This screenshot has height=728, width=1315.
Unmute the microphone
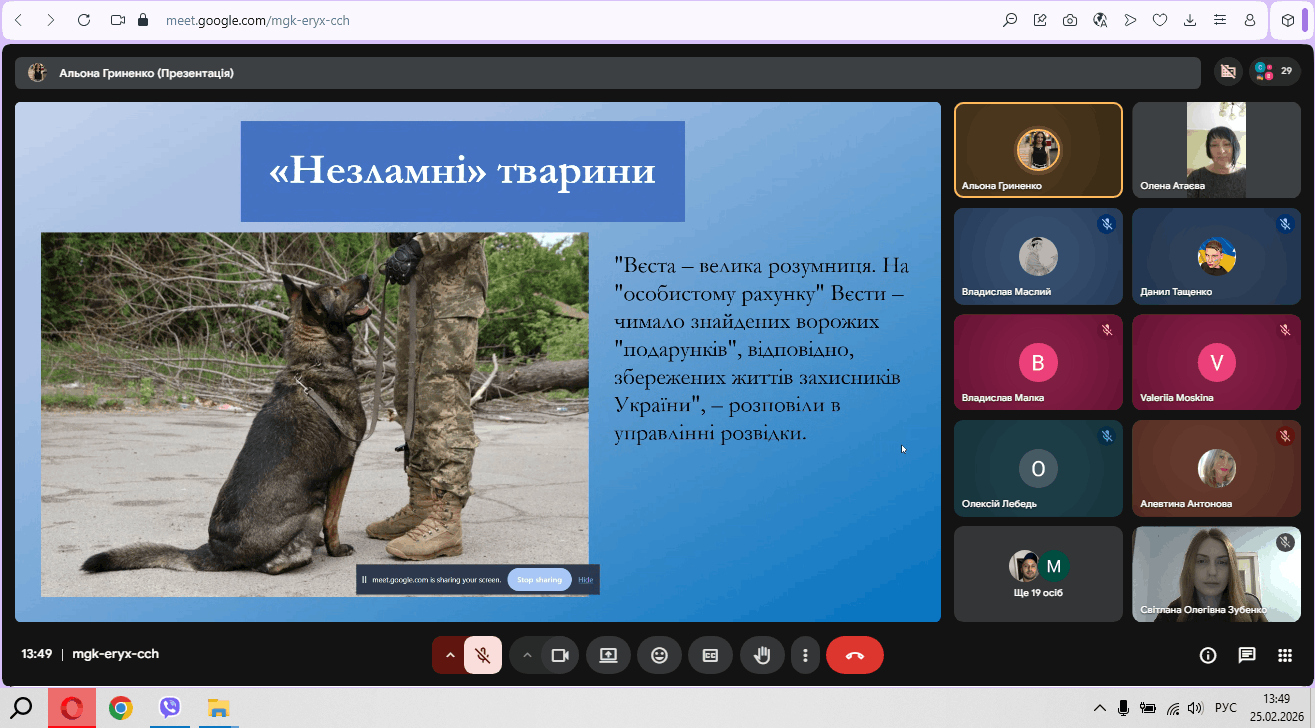(483, 655)
